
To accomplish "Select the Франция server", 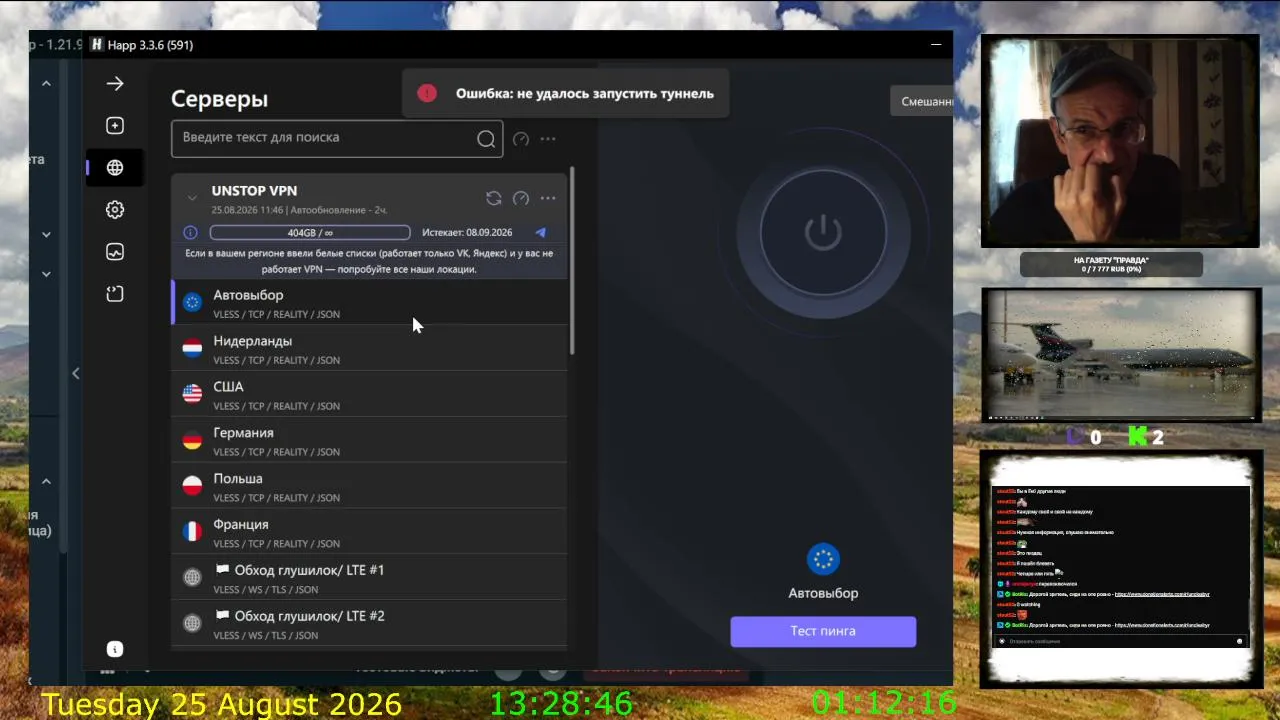I will coord(369,533).
